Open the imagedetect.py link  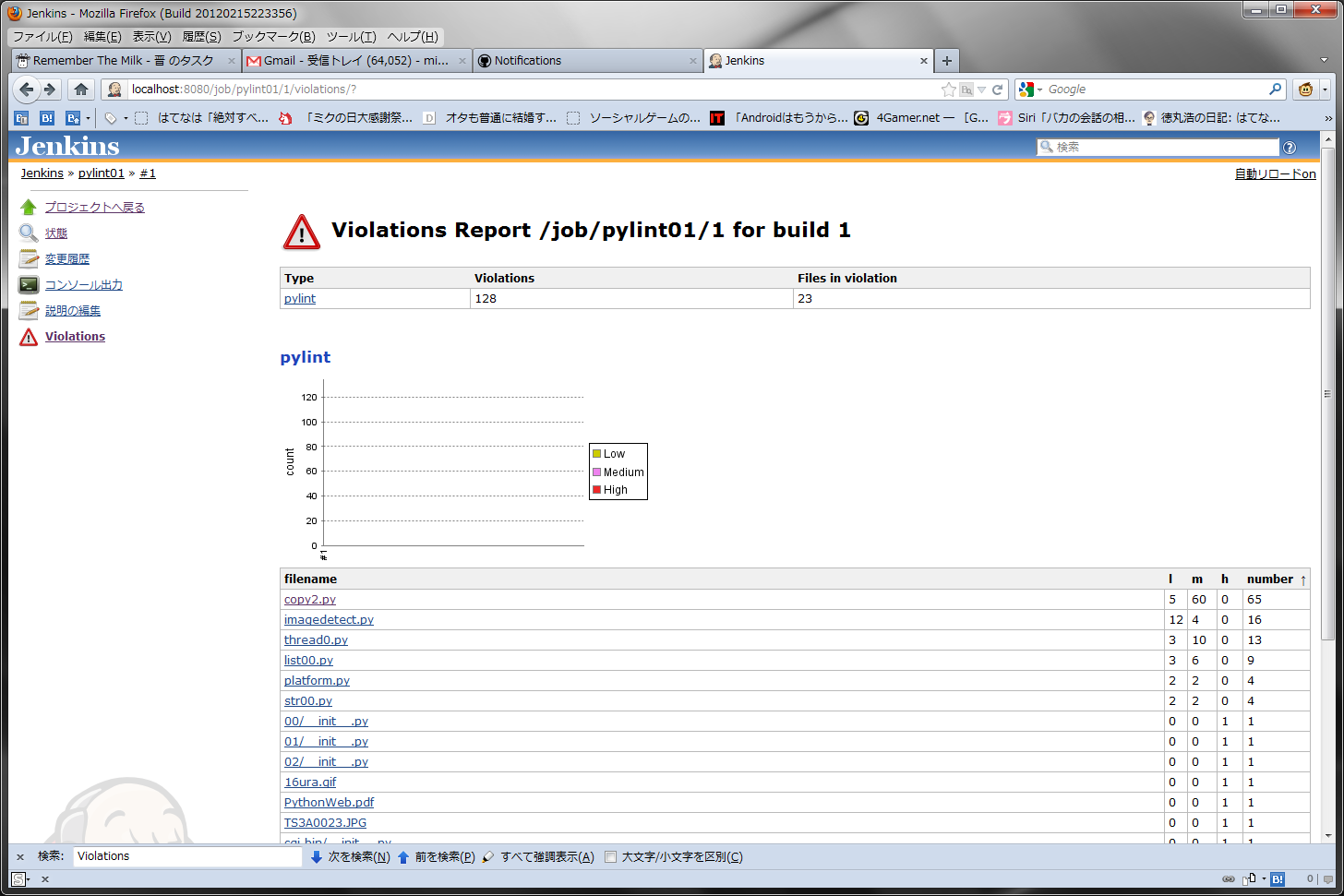tap(329, 620)
